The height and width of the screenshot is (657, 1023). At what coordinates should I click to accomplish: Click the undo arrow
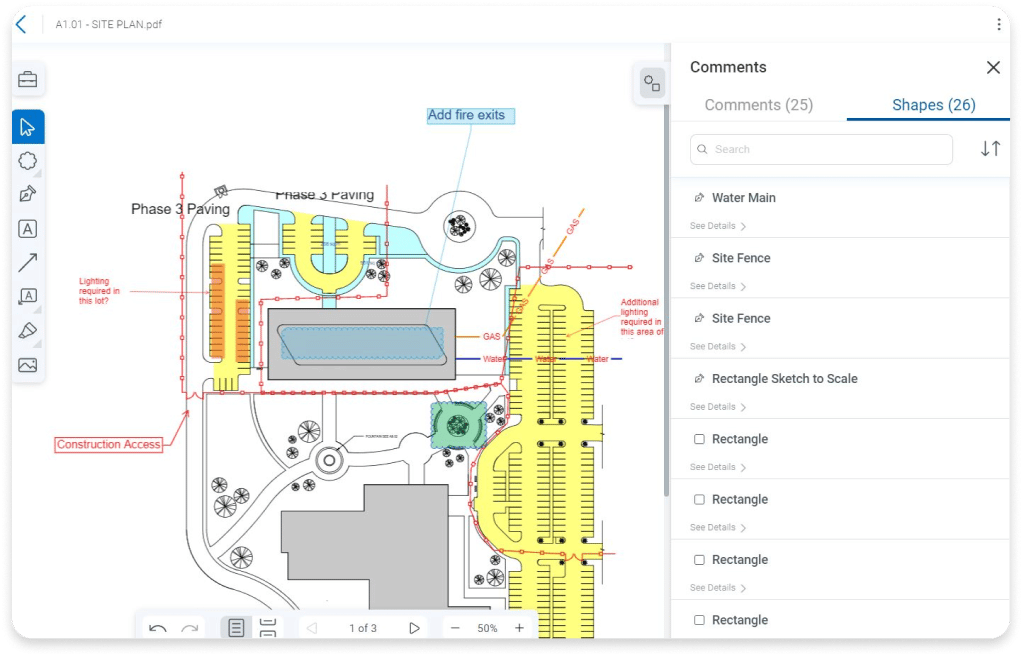click(x=157, y=628)
